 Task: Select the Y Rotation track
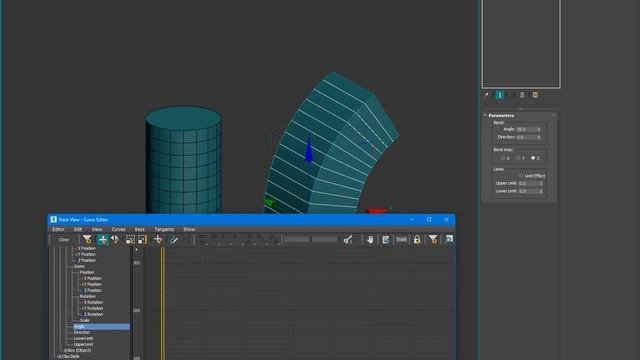[x=93, y=309]
